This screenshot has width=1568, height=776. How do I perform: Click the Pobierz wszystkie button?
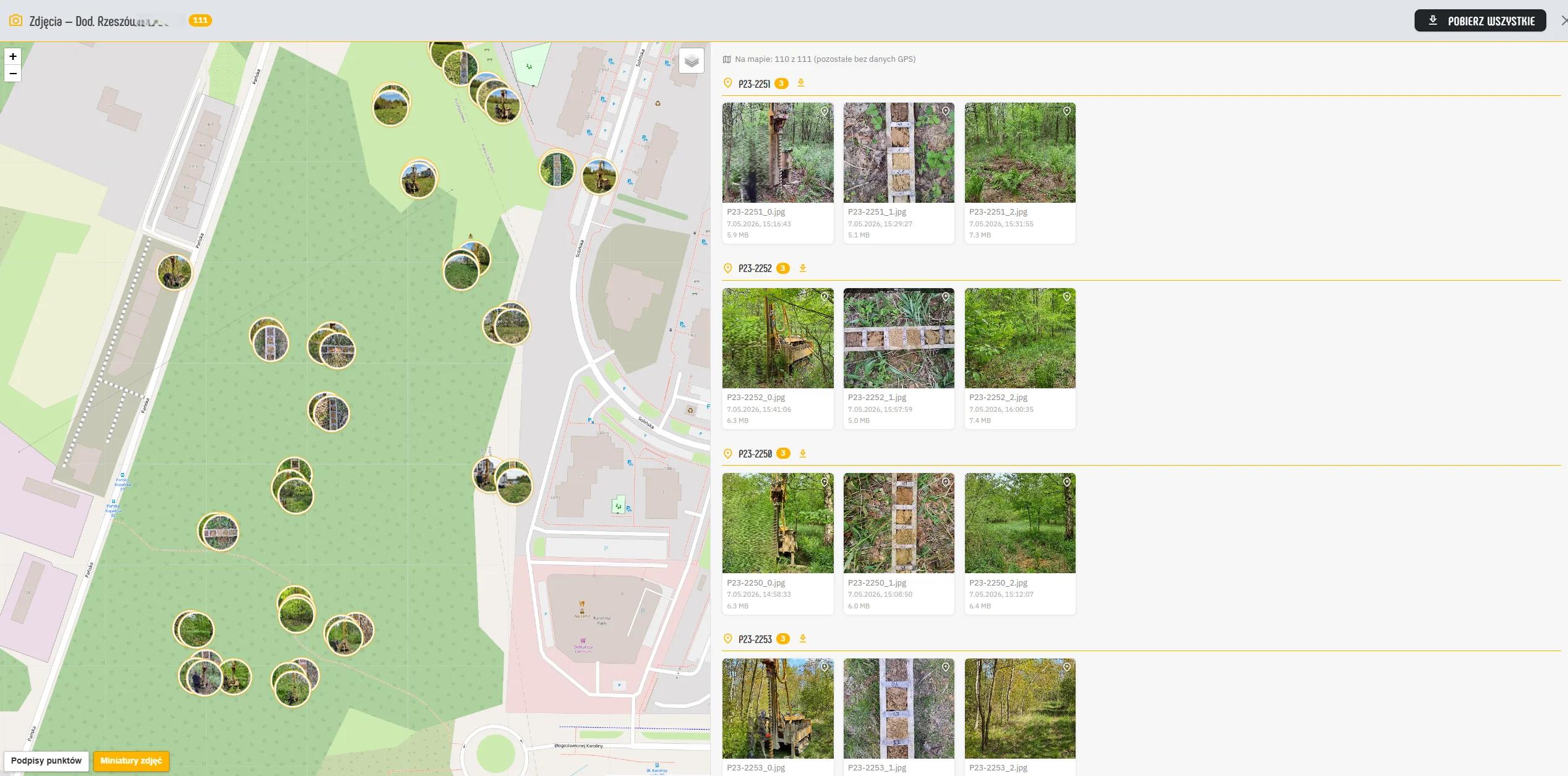point(1480,20)
